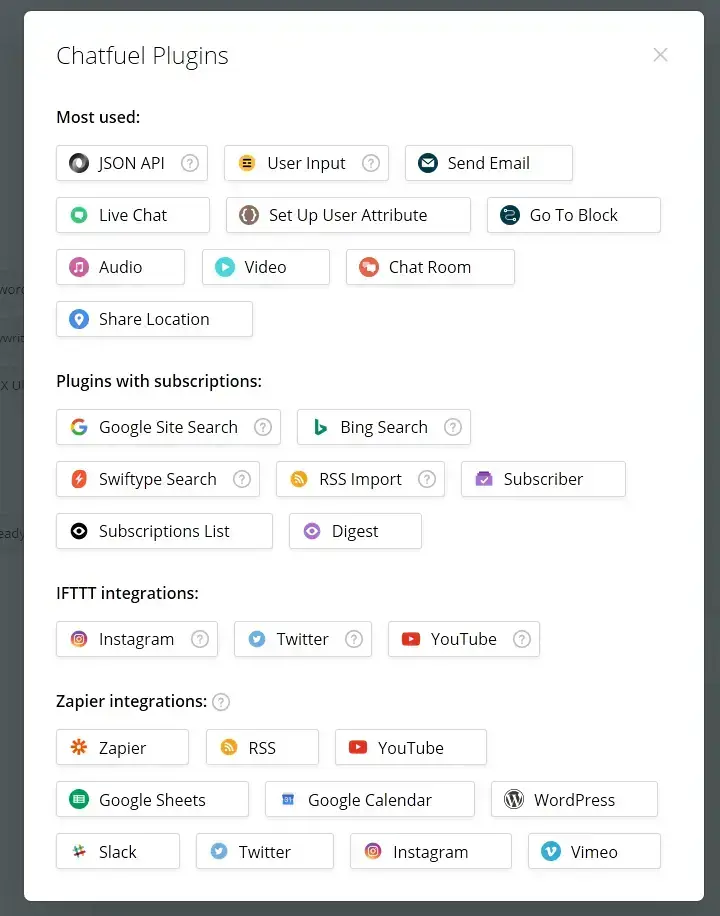Screen dimensions: 720x916
Task: Close the Chatfuel Plugins dialog
Action: coord(660,55)
